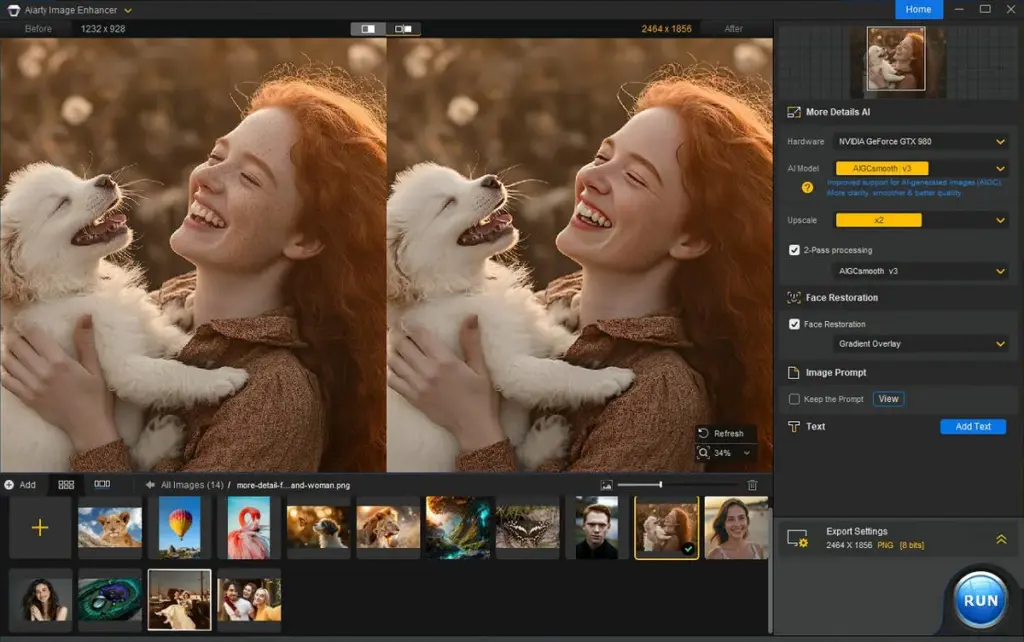The width and height of the screenshot is (1024, 642).
Task: Click the Aiarty Image Enhancer logo icon
Action: pos(13,10)
